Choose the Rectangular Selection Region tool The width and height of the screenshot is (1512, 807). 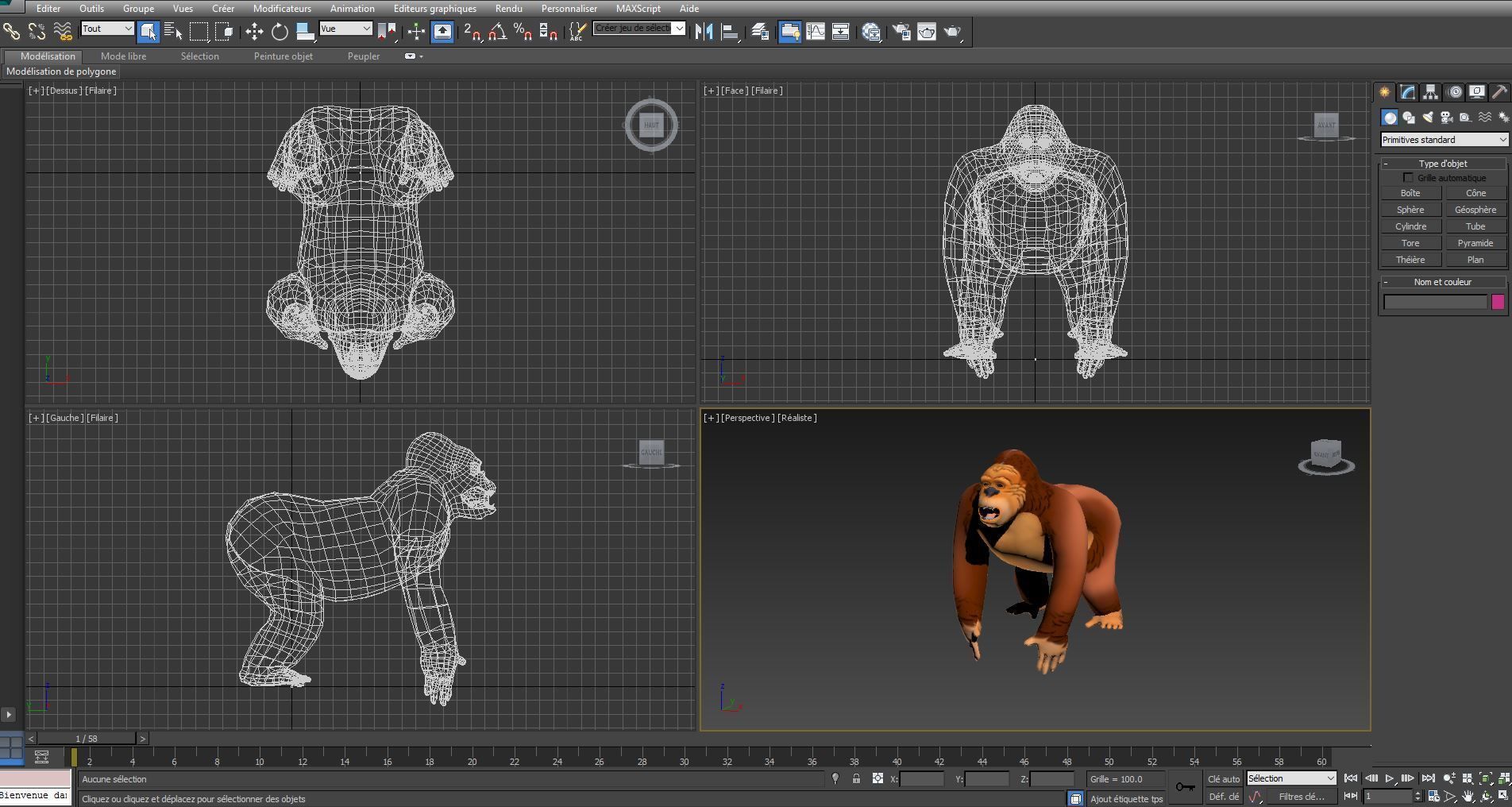[x=199, y=32]
